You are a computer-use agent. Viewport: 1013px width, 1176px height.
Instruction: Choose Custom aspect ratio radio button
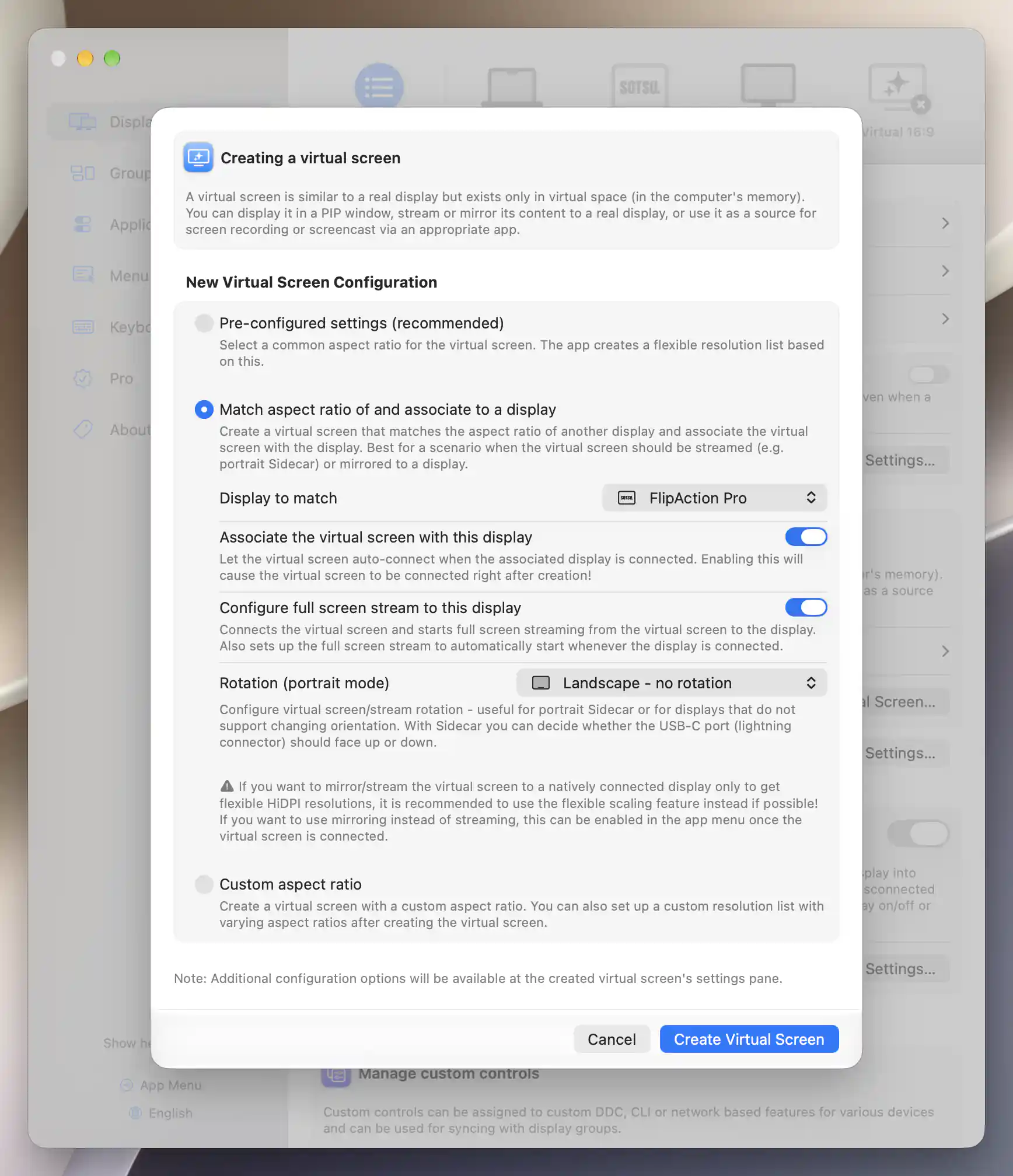coord(204,884)
